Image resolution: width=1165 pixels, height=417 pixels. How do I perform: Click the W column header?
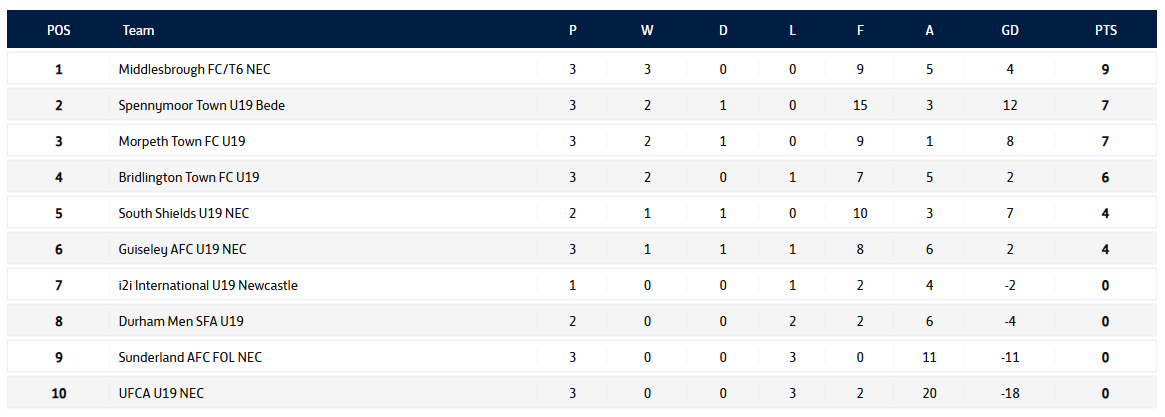[647, 30]
